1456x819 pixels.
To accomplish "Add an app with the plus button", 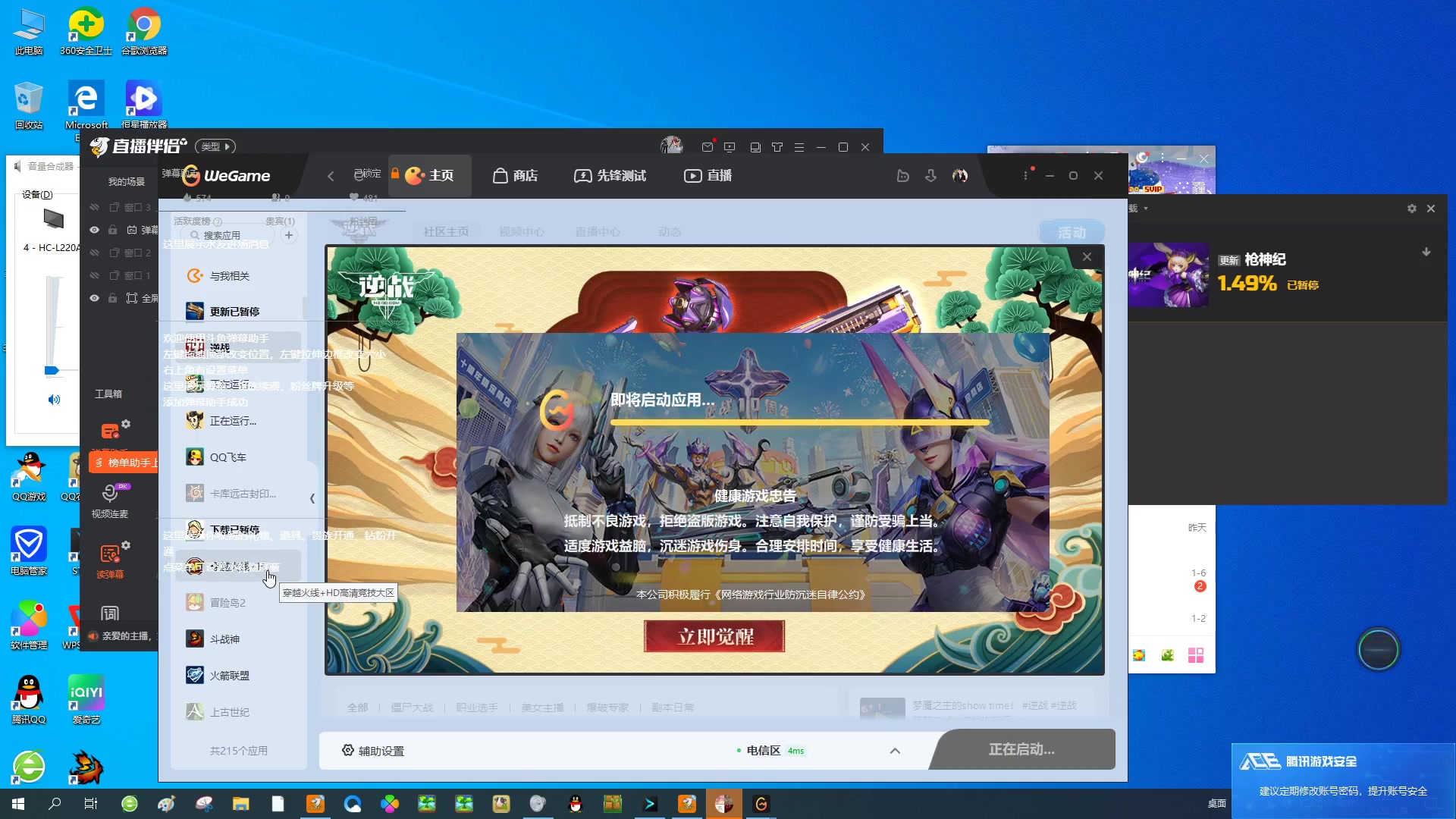I will tap(289, 235).
